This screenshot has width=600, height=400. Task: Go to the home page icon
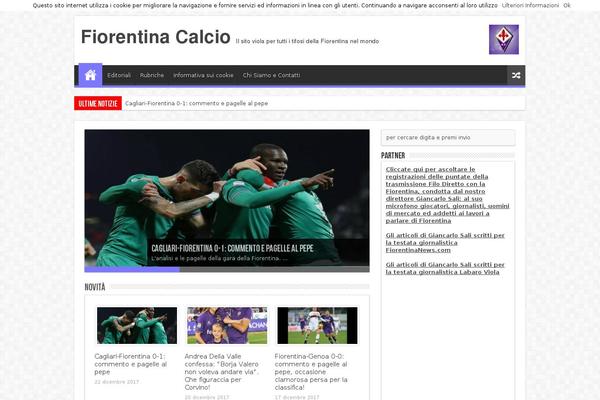tap(90, 75)
